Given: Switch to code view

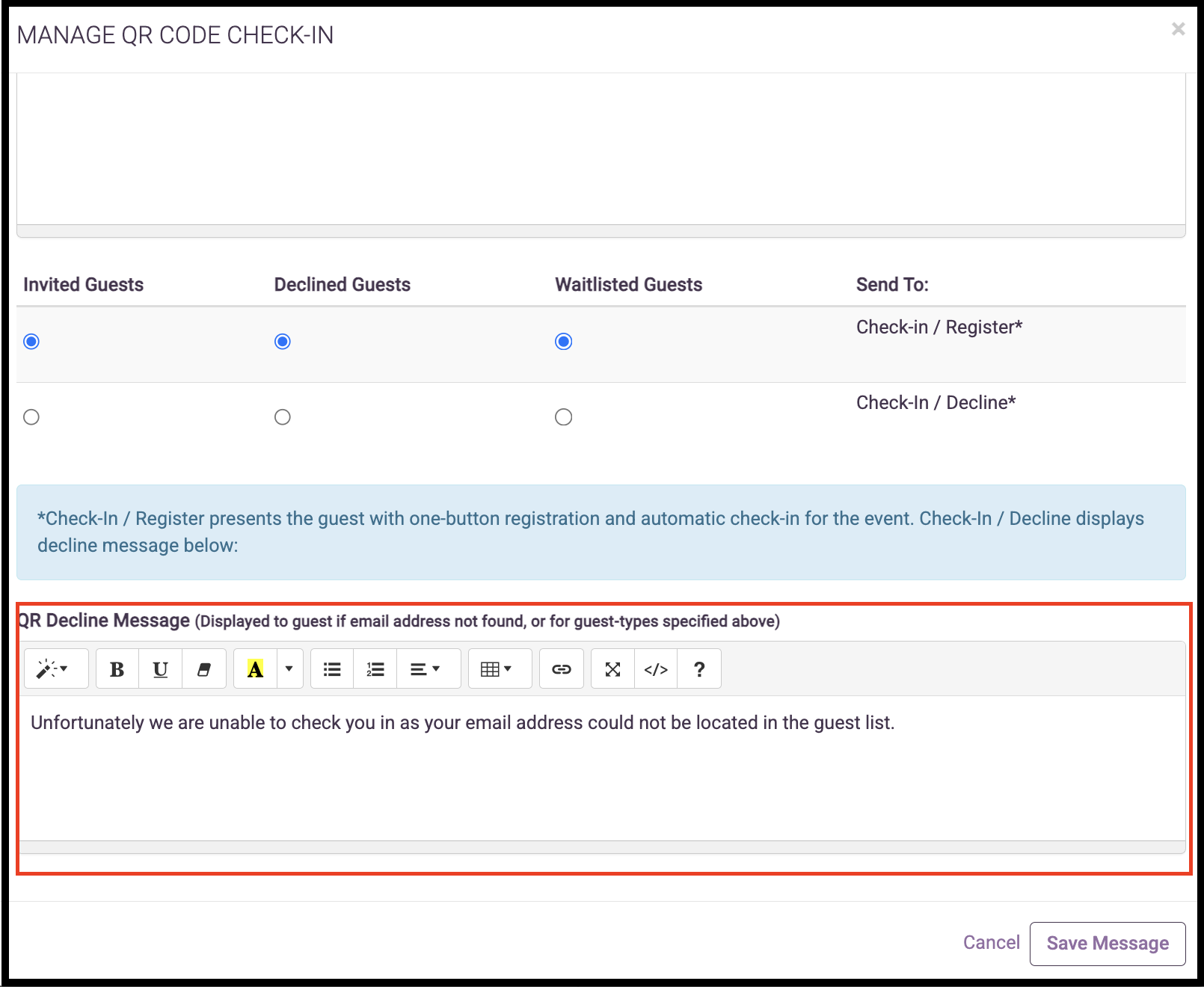Looking at the screenshot, I should tap(656, 668).
